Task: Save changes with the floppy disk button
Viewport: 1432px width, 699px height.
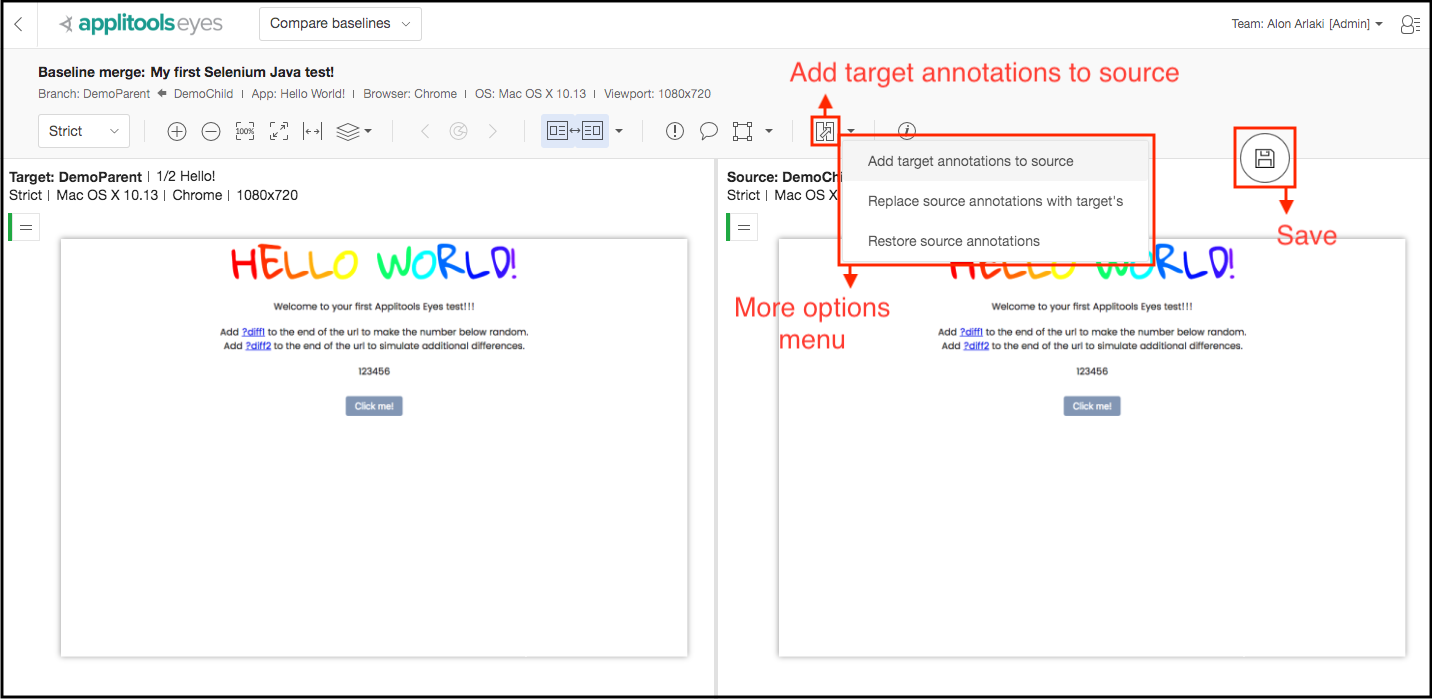Action: [x=1264, y=158]
